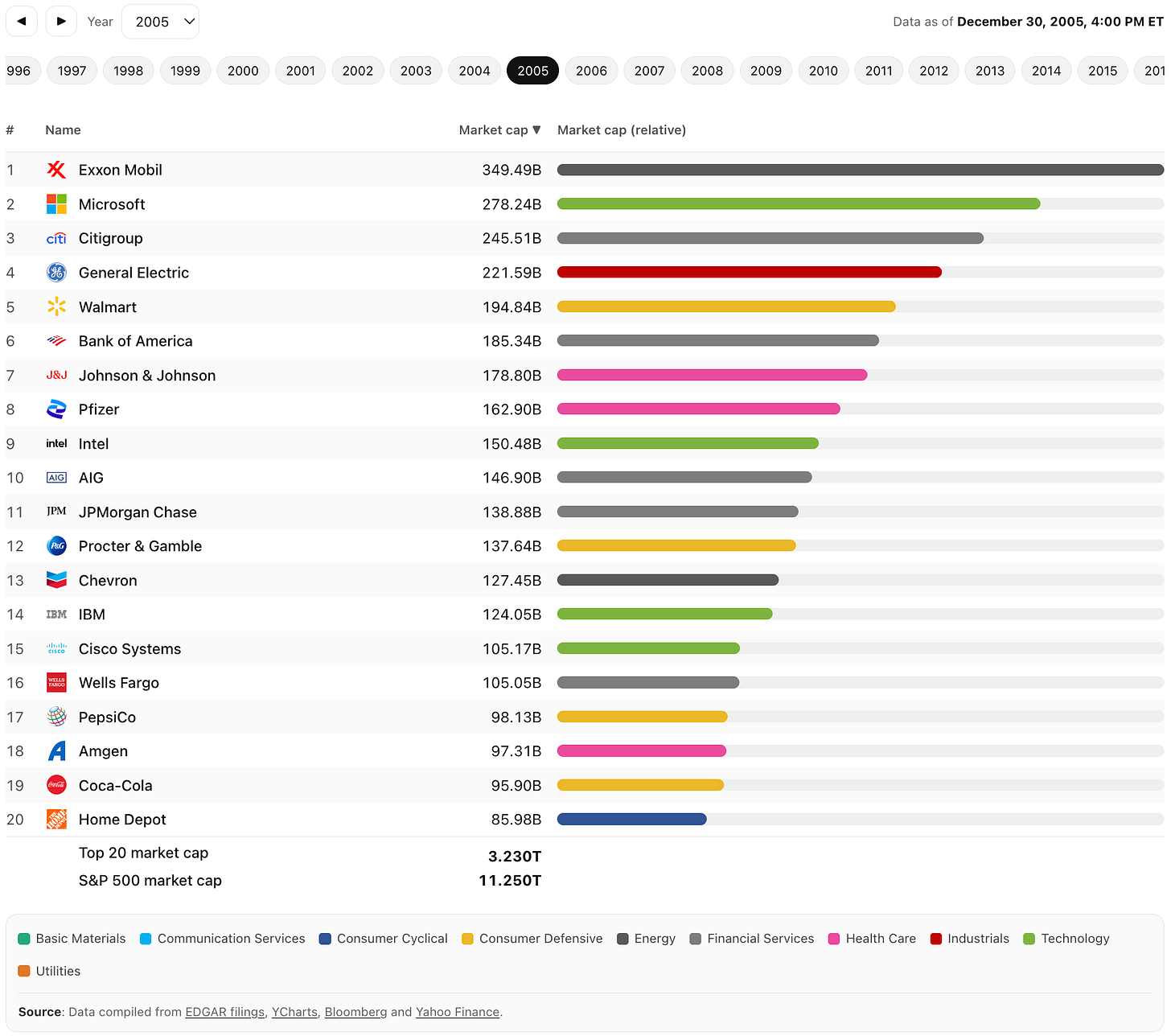Click the JPMorgan Chase logo

click(x=56, y=512)
